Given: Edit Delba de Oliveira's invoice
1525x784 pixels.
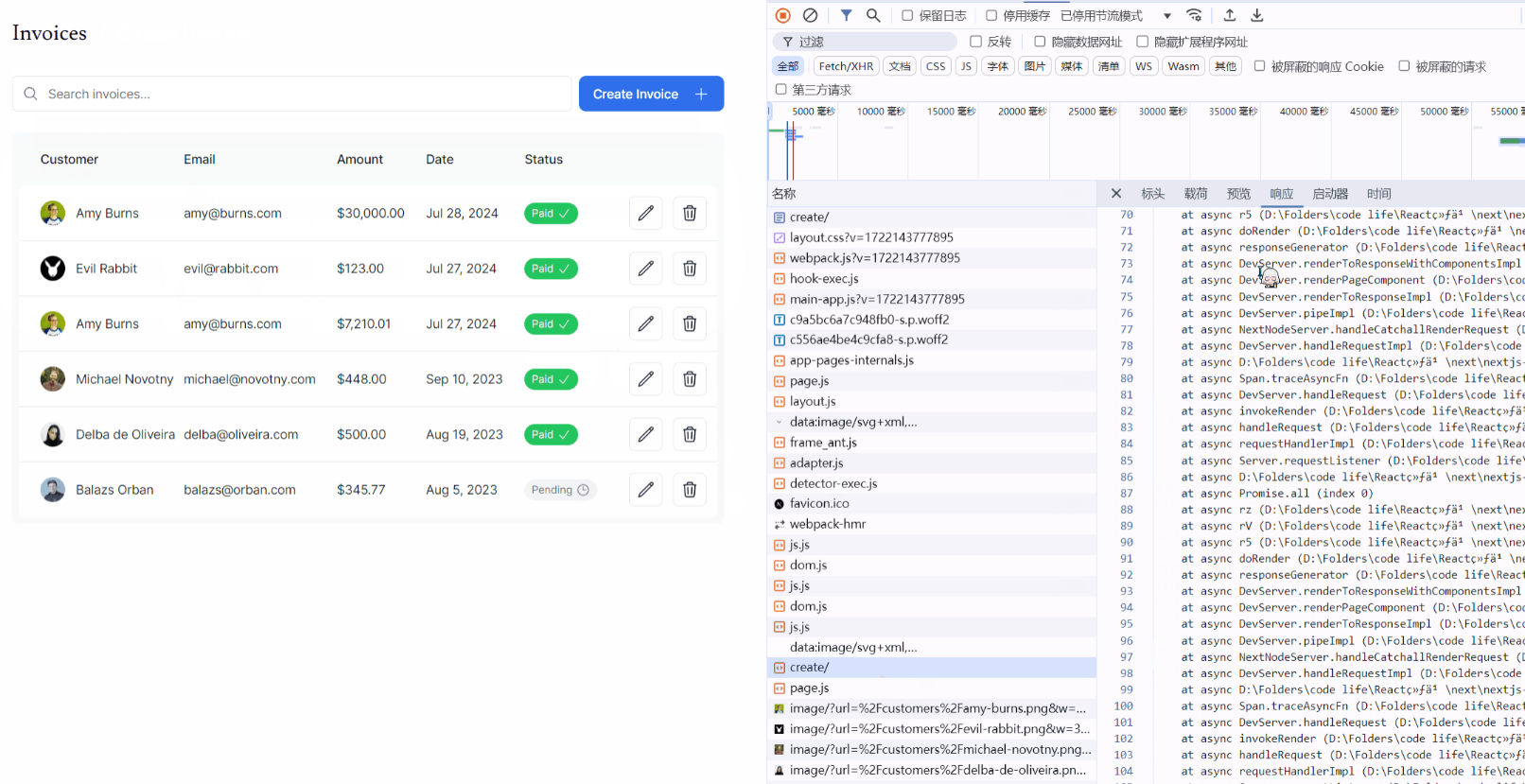Looking at the screenshot, I should tap(645, 434).
